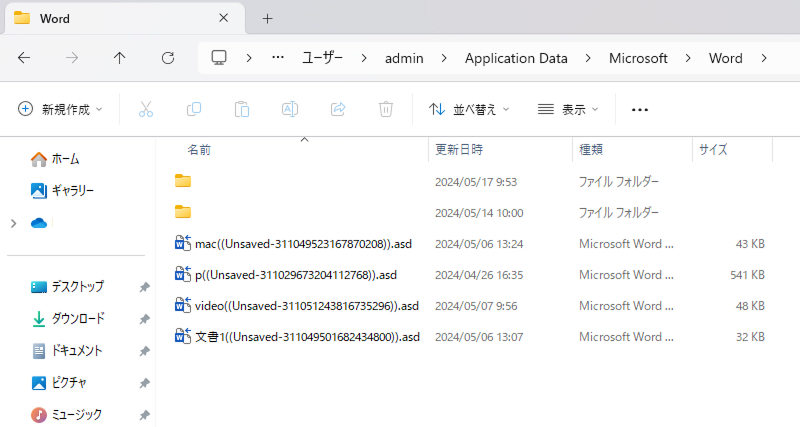
Task: Navigate to Microsoft in the breadcrumb
Action: click(638, 58)
